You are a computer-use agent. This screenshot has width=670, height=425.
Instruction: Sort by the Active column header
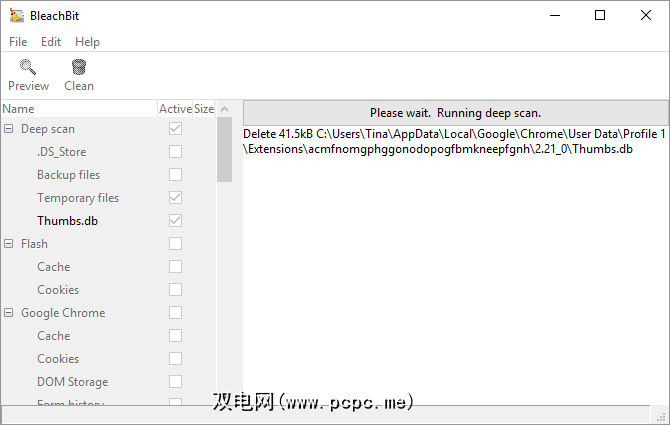[x=174, y=109]
